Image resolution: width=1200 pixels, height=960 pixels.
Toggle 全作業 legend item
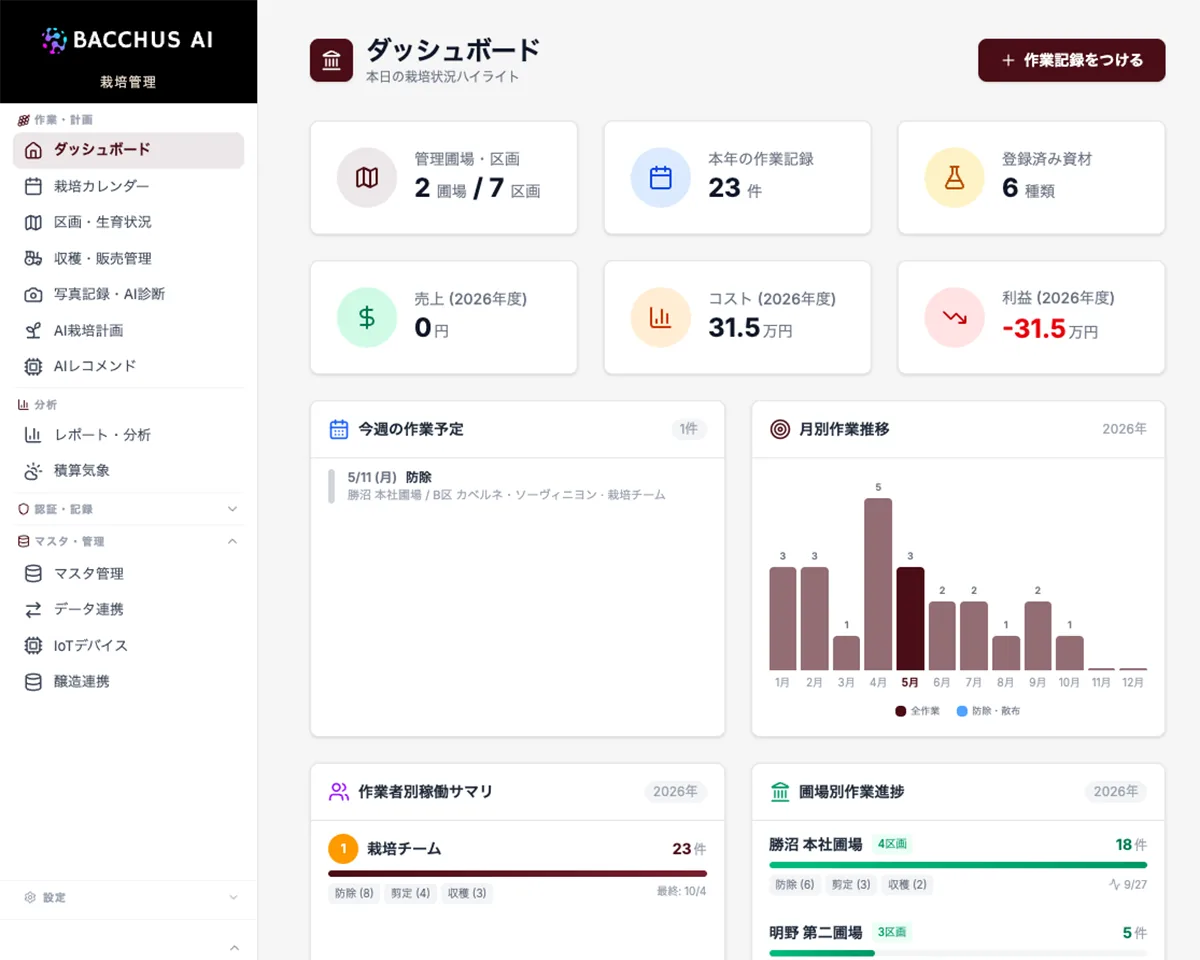tap(917, 711)
